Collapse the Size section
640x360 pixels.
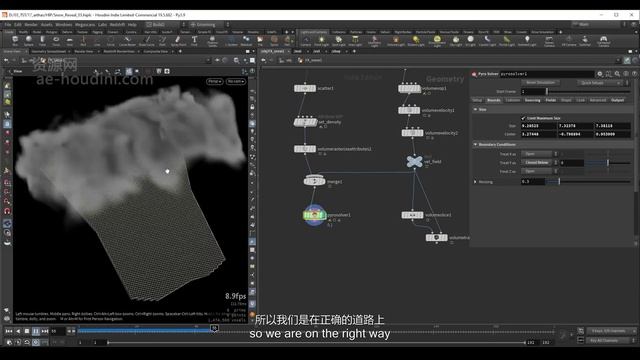[x=476, y=109]
